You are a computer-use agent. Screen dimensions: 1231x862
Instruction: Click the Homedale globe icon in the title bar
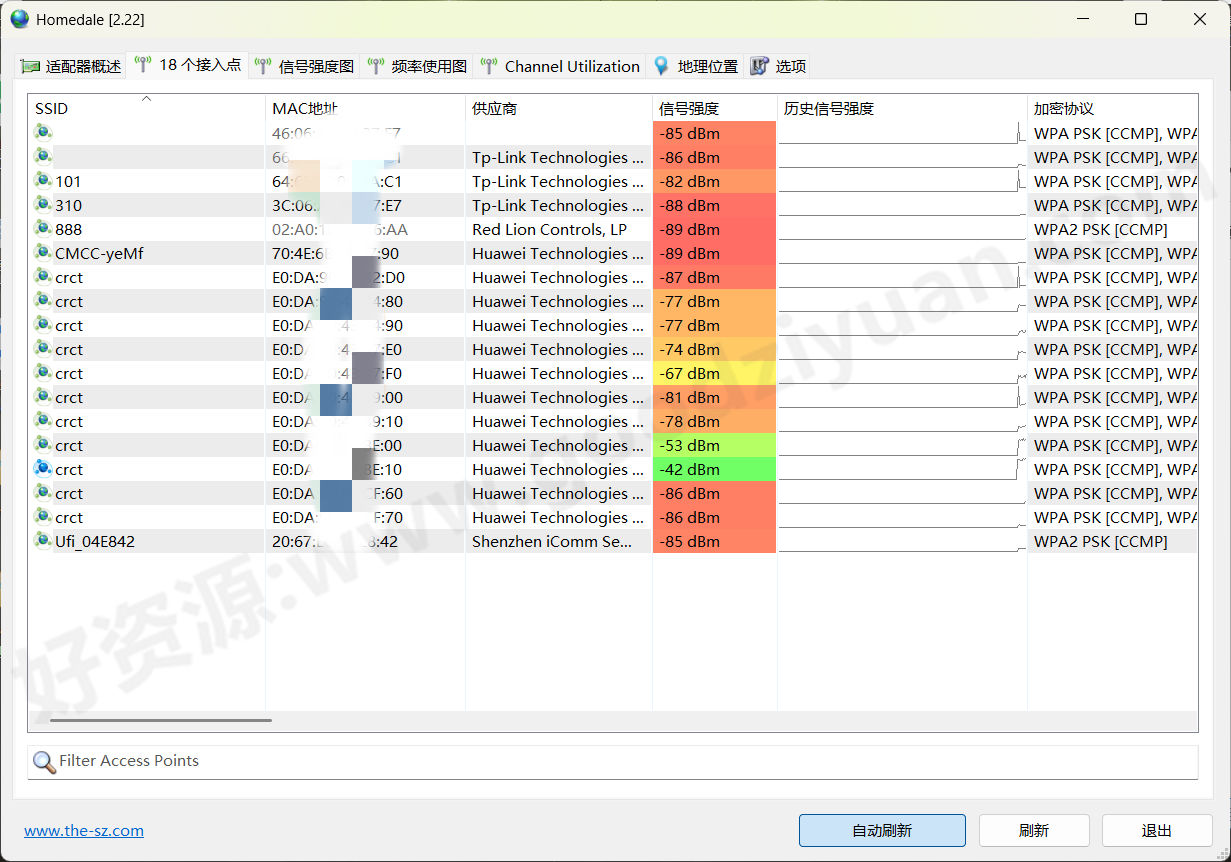point(19,18)
